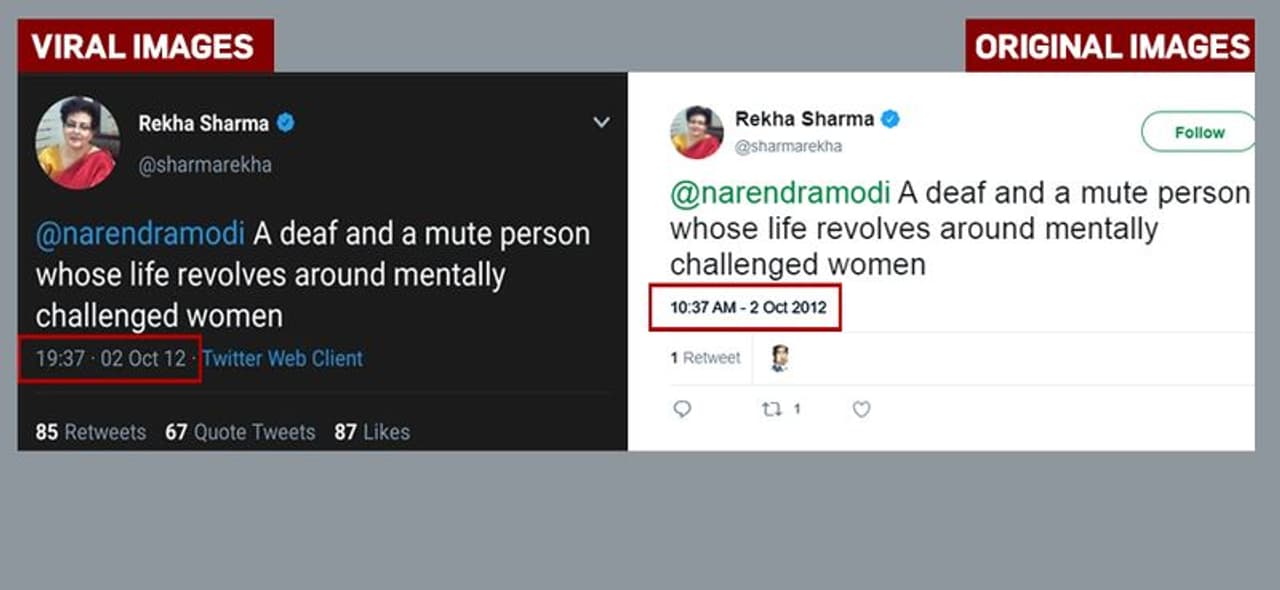Open the retweeter's small avatar beside 1 Retweet
Image resolution: width=1280 pixels, height=590 pixels.
[x=780, y=358]
